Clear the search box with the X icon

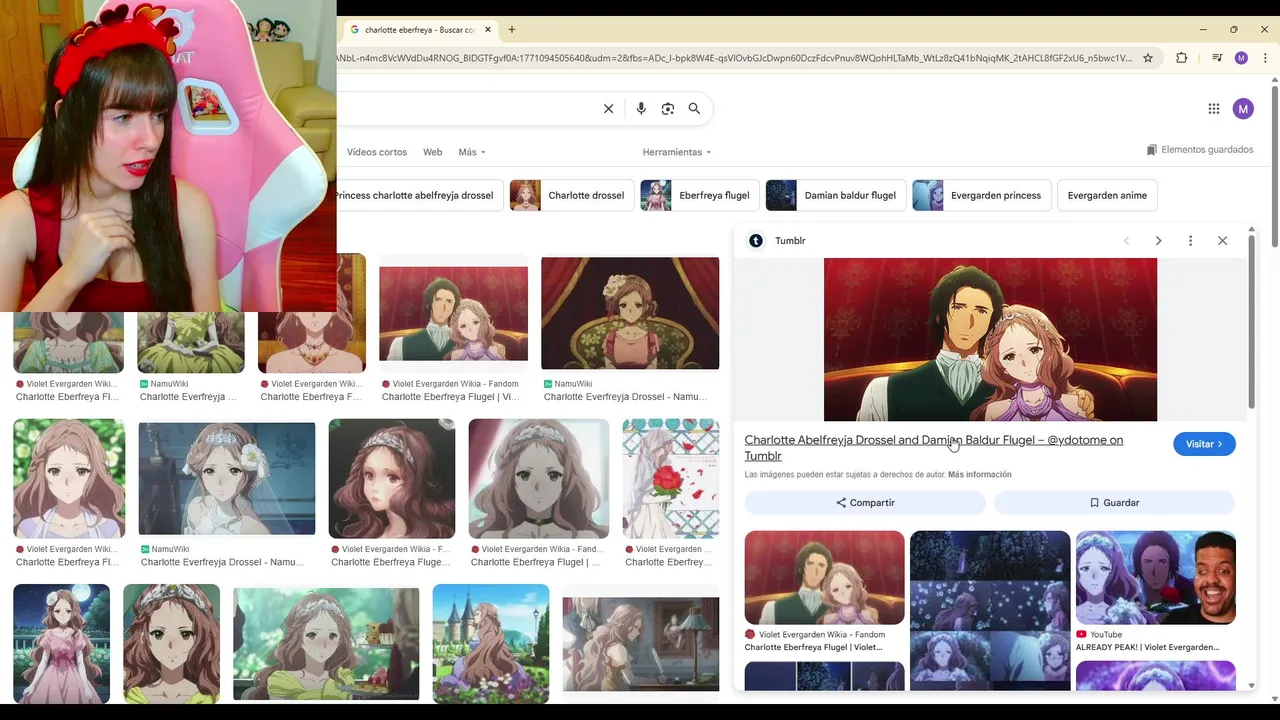point(608,109)
